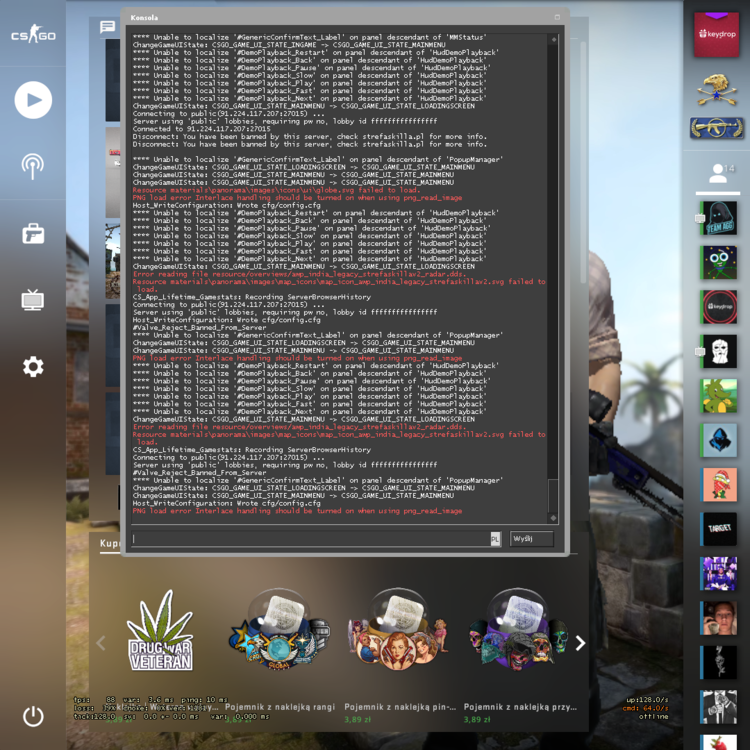Show next store items arrow
This screenshot has height=750, width=750.
pyautogui.click(x=580, y=643)
